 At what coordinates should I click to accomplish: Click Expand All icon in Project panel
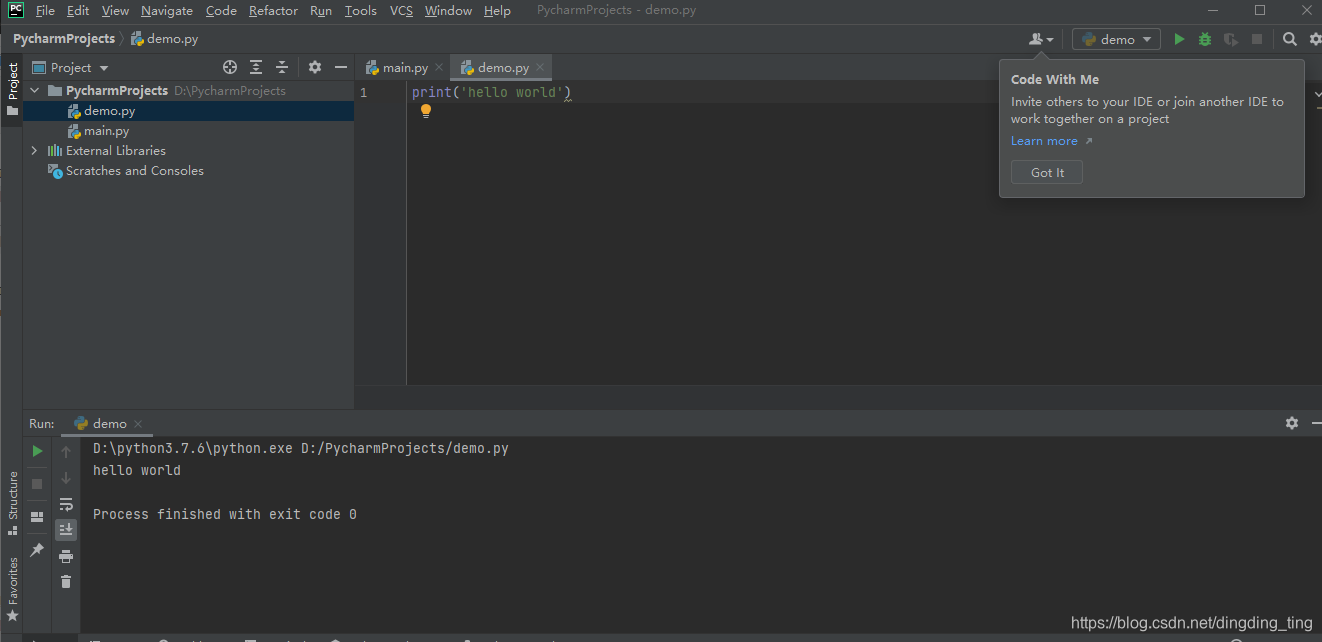[256, 67]
